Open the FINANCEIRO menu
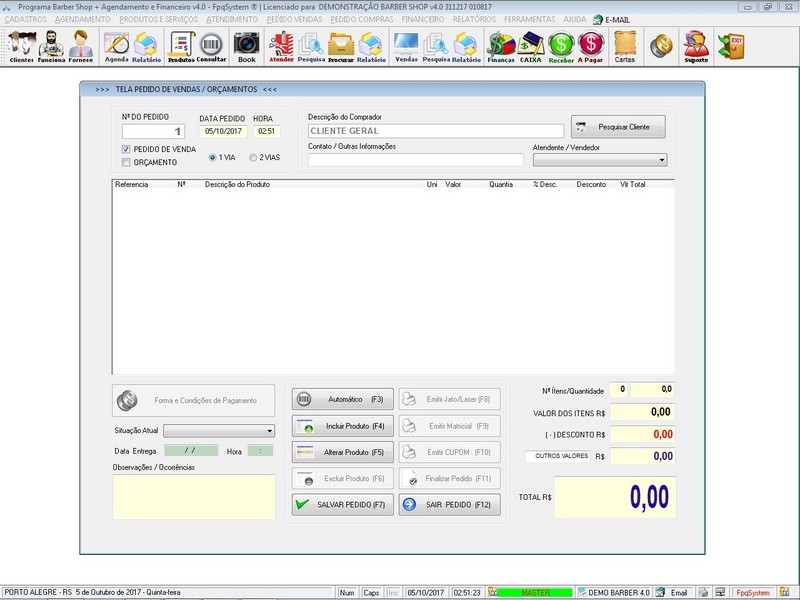Viewport: 800px width, 600px height. click(423, 19)
